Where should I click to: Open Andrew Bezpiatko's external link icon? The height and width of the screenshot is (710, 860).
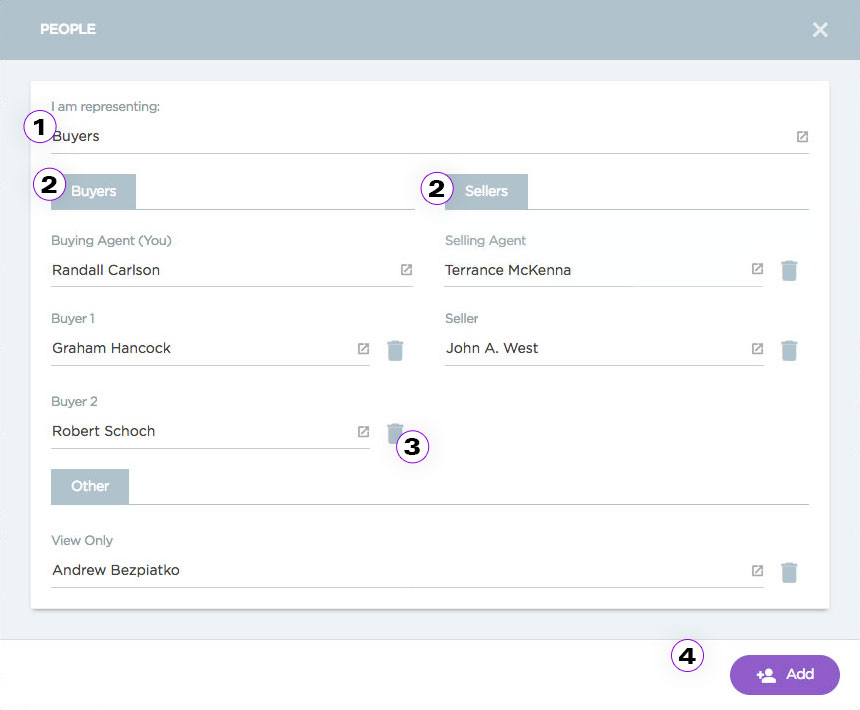pos(757,571)
